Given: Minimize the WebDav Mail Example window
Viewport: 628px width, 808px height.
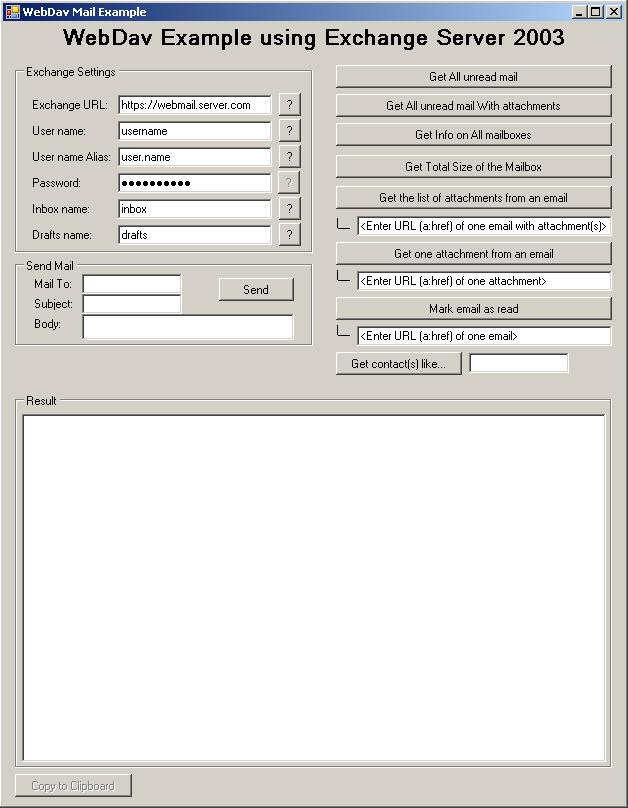Looking at the screenshot, I should [x=579, y=11].
